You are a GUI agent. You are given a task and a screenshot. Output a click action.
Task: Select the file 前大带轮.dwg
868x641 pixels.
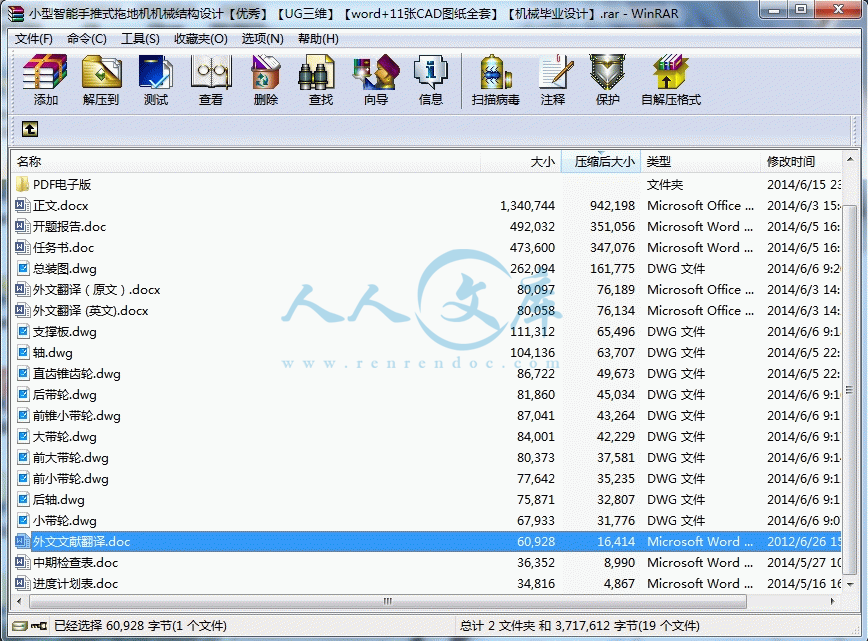70,458
